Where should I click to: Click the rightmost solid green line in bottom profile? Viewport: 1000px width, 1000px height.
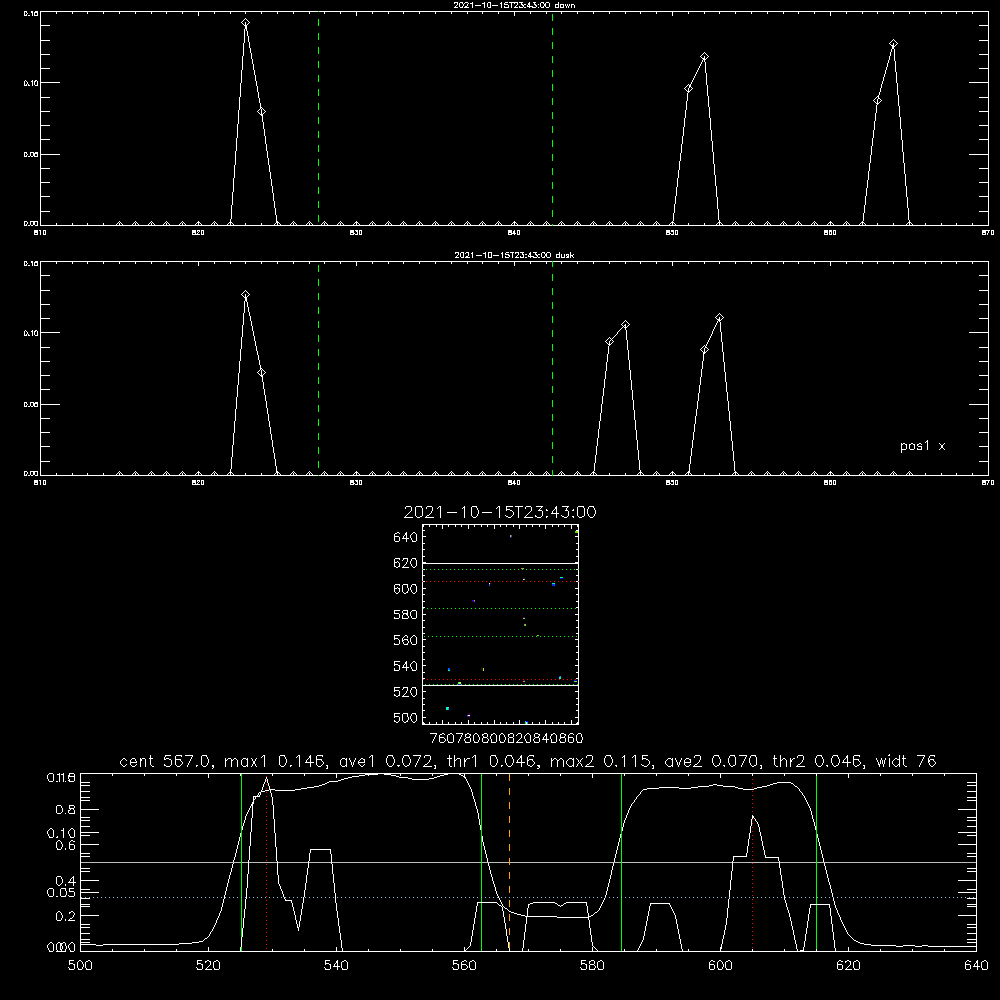point(816,862)
